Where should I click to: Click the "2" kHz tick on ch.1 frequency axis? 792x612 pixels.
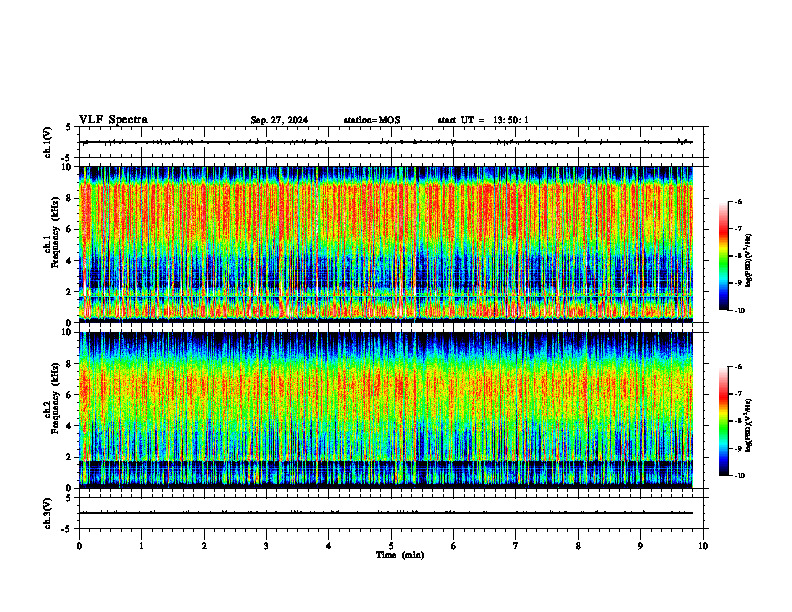pyautogui.click(x=70, y=291)
